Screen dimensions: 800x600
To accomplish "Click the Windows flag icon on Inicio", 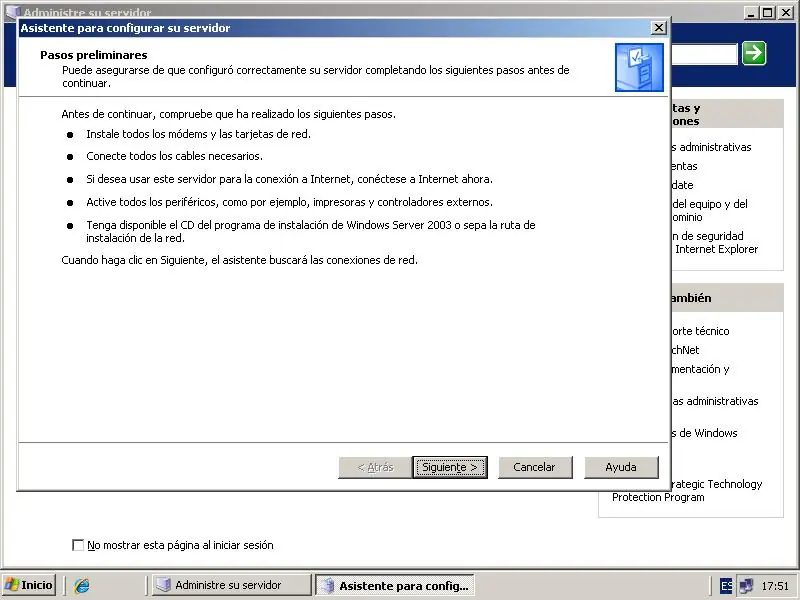I will (11, 585).
